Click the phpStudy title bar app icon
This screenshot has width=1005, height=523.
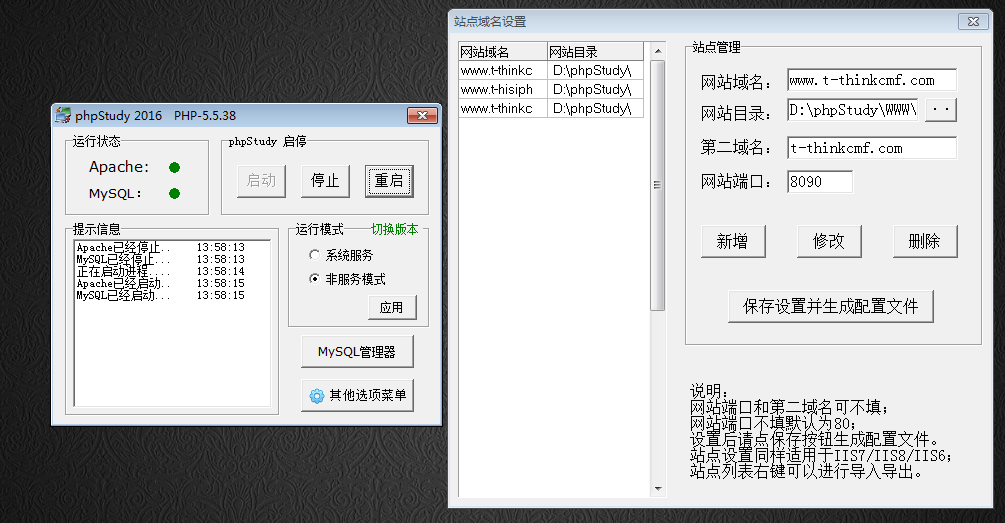[63, 115]
